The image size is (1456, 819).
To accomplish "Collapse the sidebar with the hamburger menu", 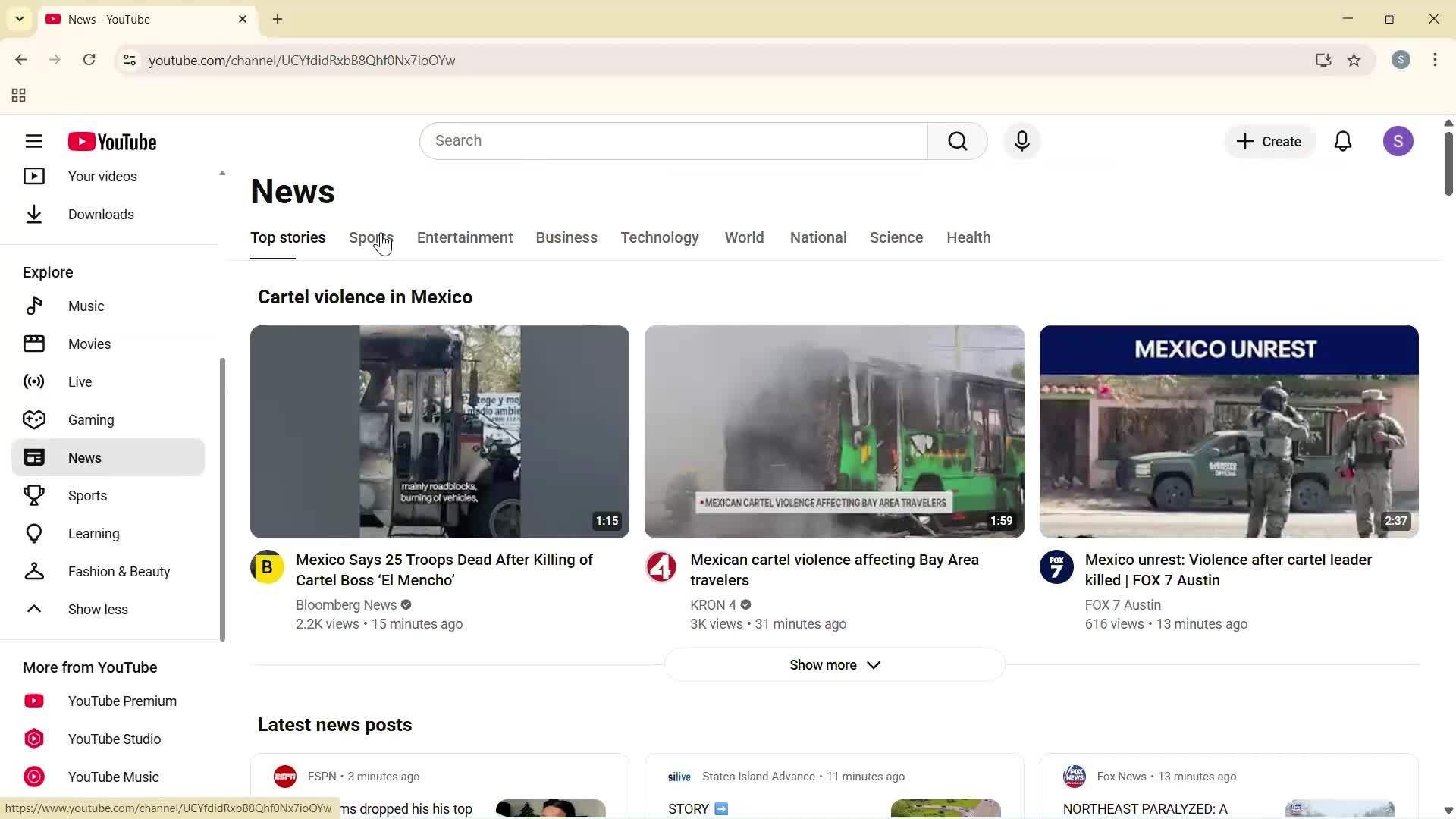I will (34, 141).
